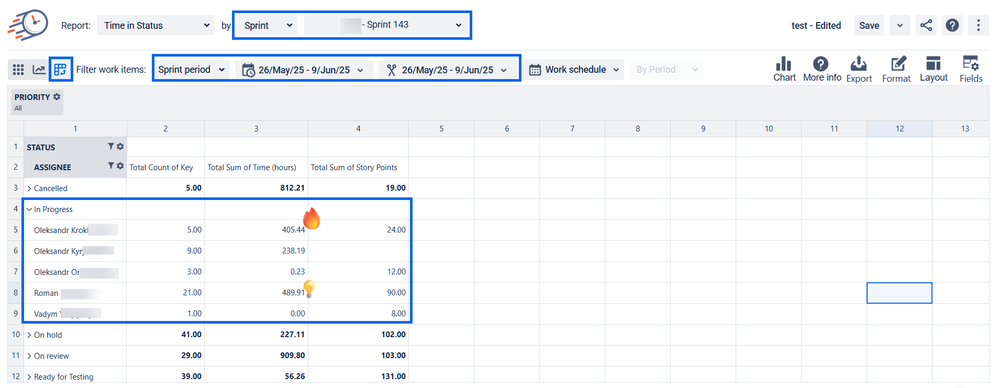The width and height of the screenshot is (999, 388).
Task: Switch to the line chart view icon
Action: [x=39, y=69]
